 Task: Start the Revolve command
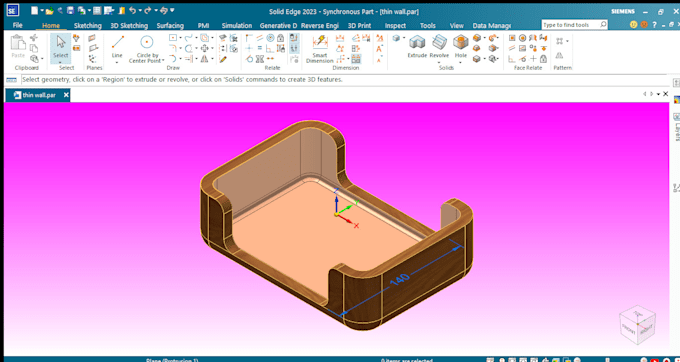(439, 46)
